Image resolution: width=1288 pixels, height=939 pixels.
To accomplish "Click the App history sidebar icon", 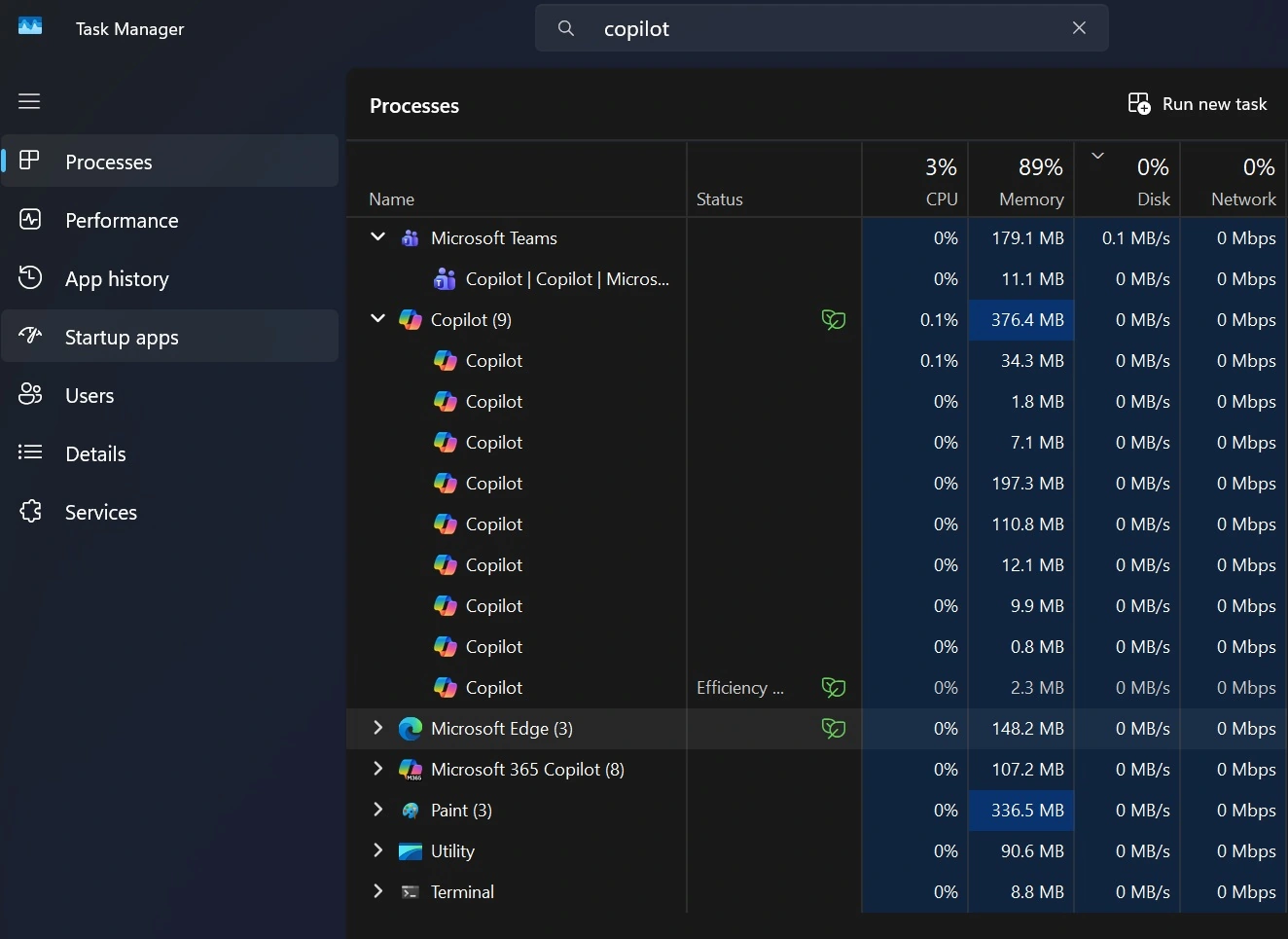I will (x=30, y=278).
